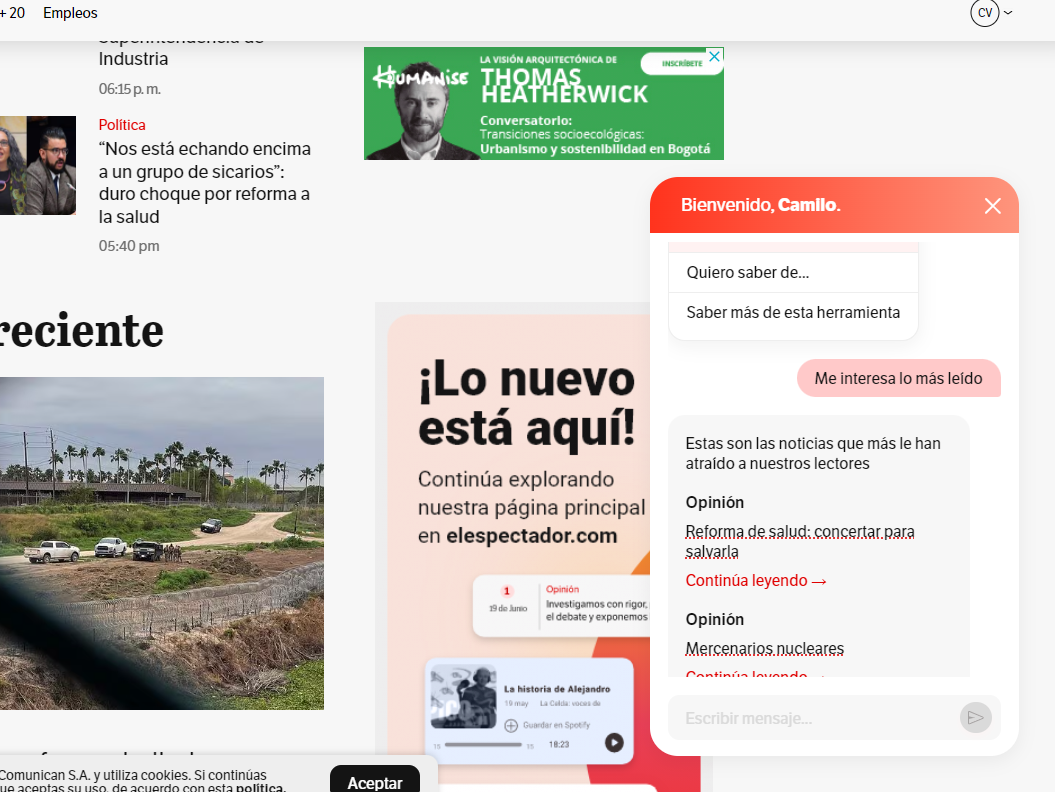Open the grupo de sicarios headline
This screenshot has width=1055, height=792.
[205, 182]
